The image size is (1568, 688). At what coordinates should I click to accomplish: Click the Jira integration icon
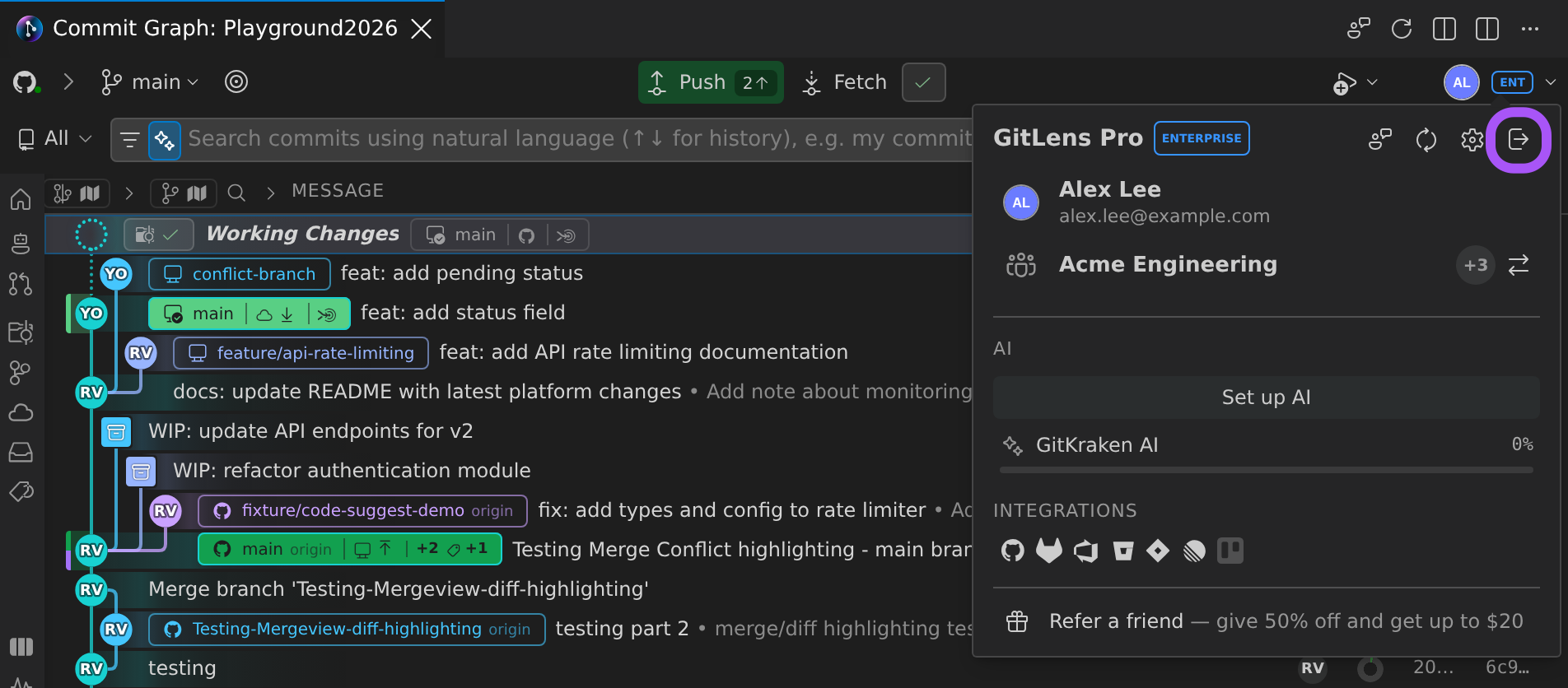pos(1158,551)
